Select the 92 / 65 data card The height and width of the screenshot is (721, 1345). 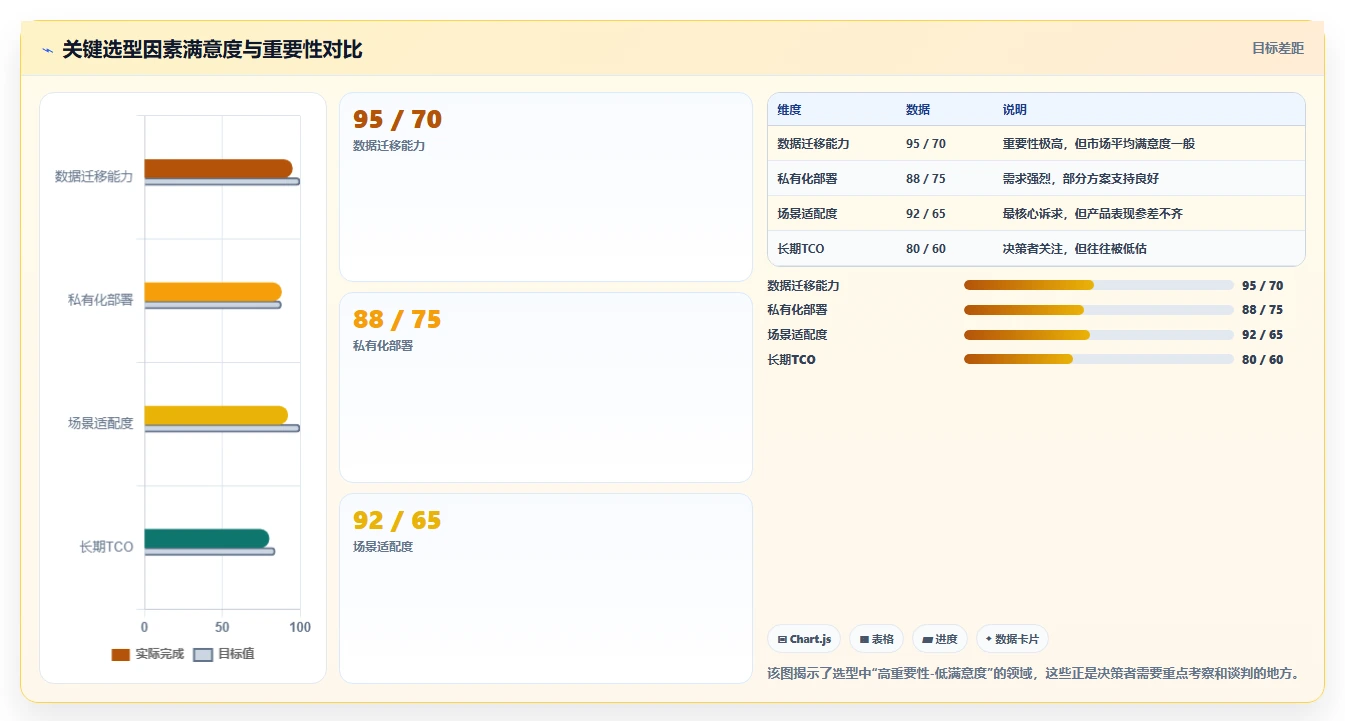pos(546,588)
